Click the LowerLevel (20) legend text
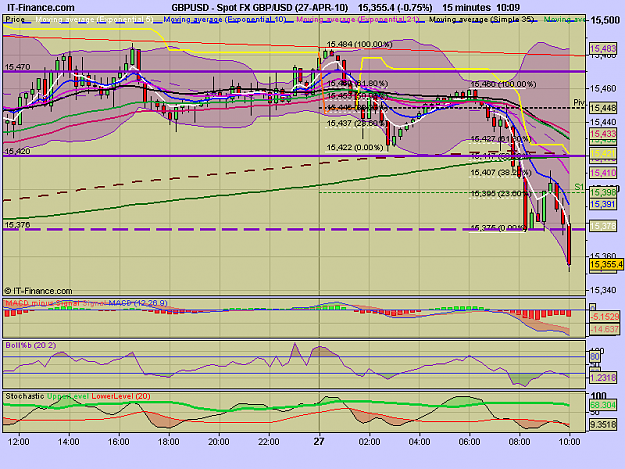This screenshot has height=469, width=625. tap(121, 396)
